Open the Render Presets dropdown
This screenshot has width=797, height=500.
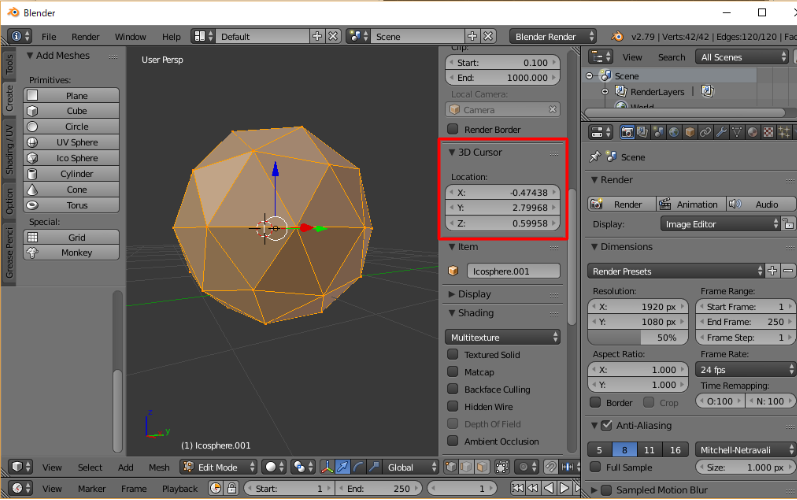point(676,271)
